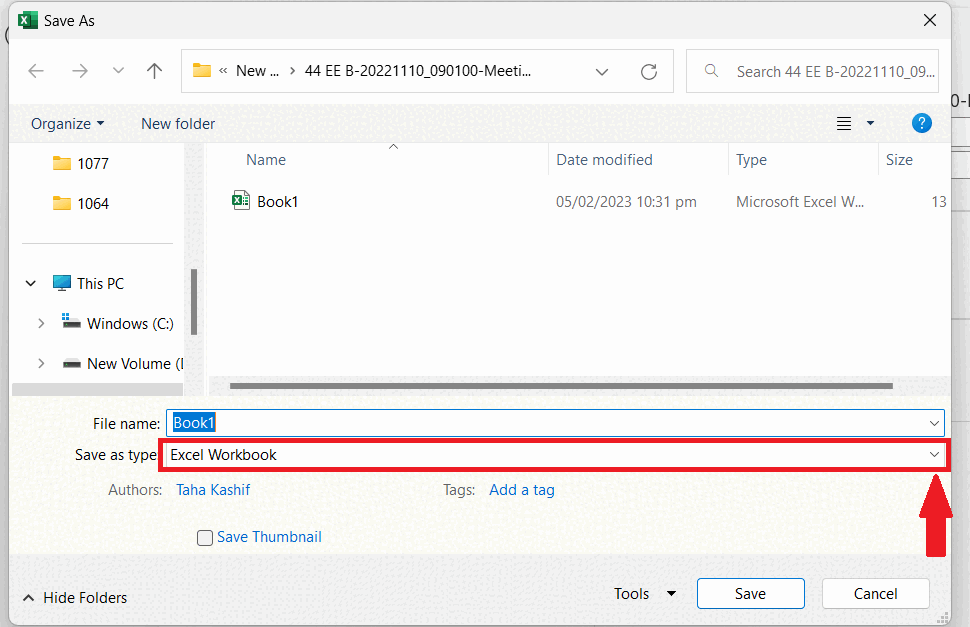Open the Organize menu

coord(66,123)
